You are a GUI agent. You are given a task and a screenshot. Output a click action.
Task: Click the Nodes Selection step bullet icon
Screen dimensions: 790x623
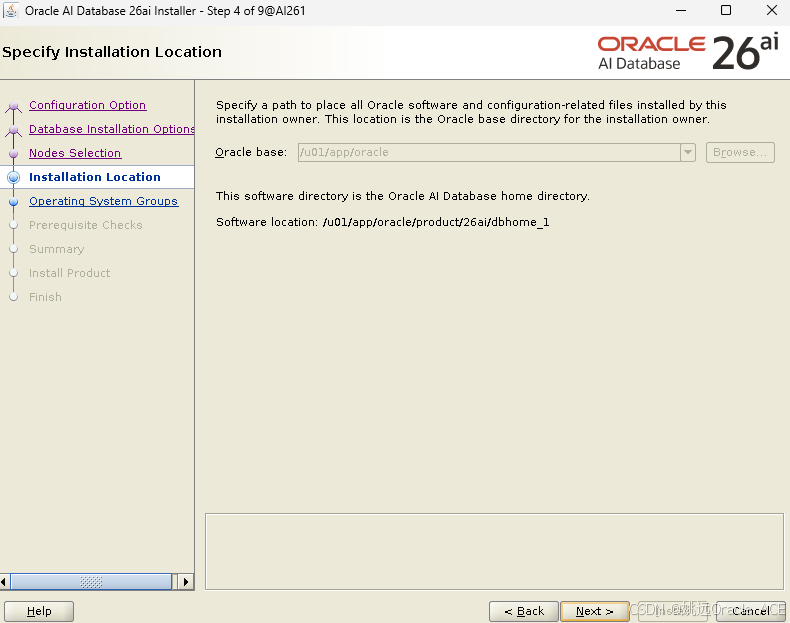pos(14,153)
